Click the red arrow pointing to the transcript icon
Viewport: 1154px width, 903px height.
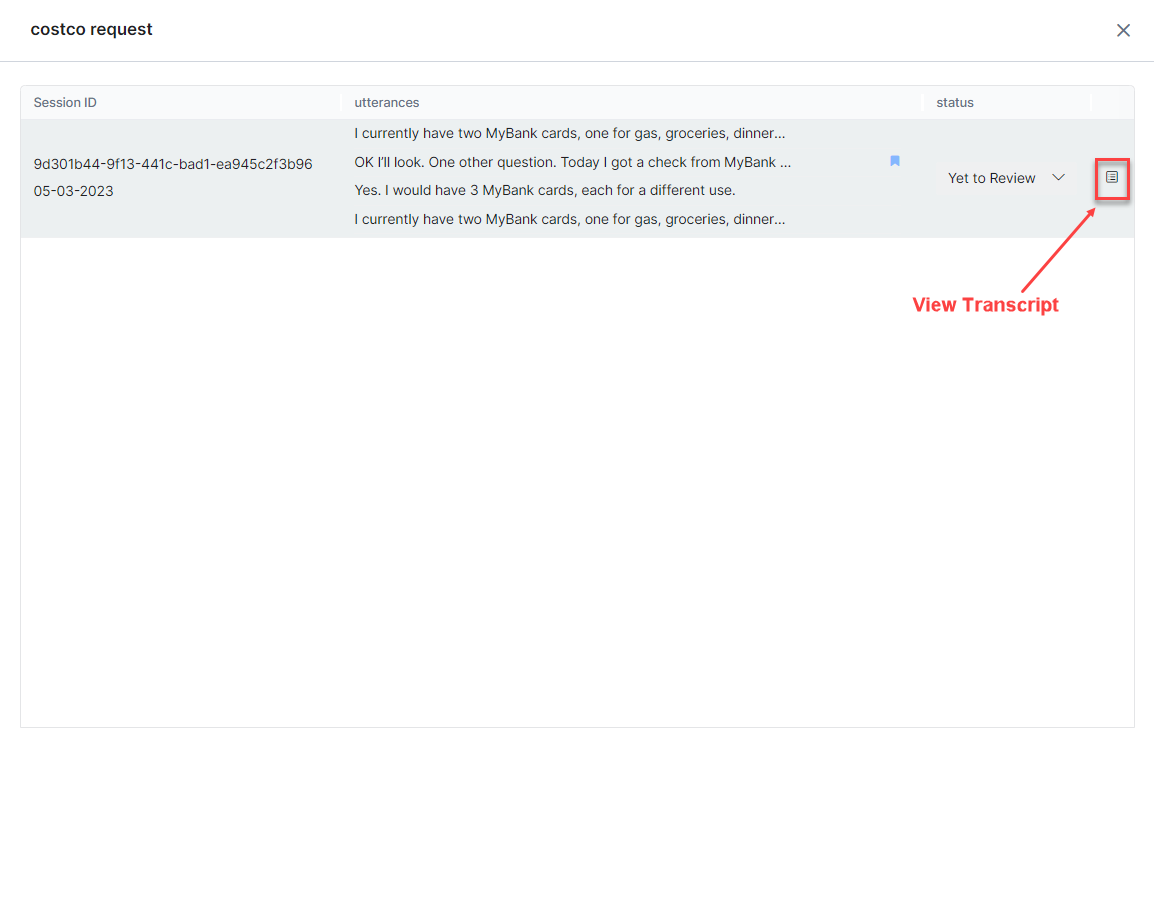click(x=1059, y=248)
